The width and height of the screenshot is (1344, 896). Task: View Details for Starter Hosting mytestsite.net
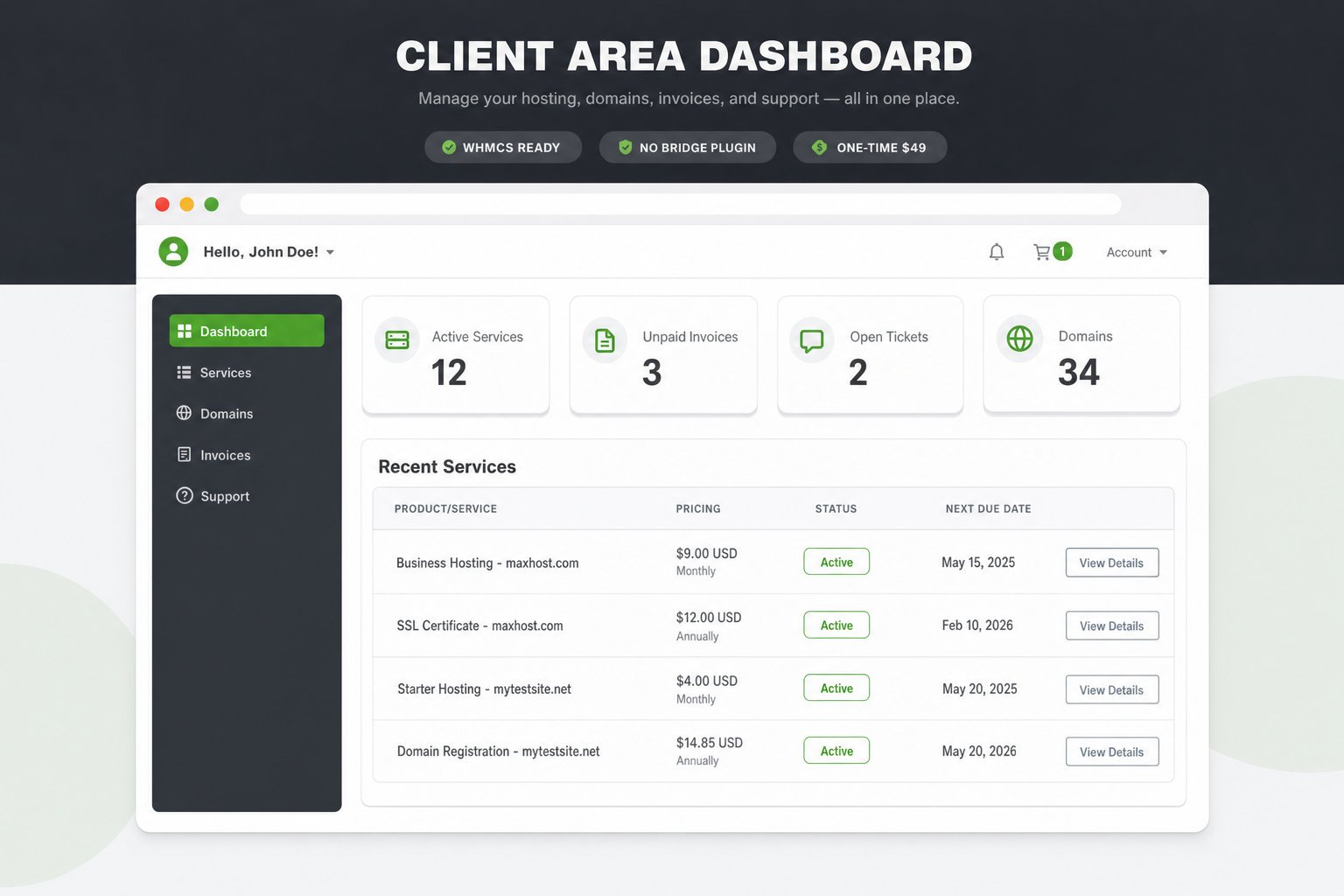tap(1111, 689)
